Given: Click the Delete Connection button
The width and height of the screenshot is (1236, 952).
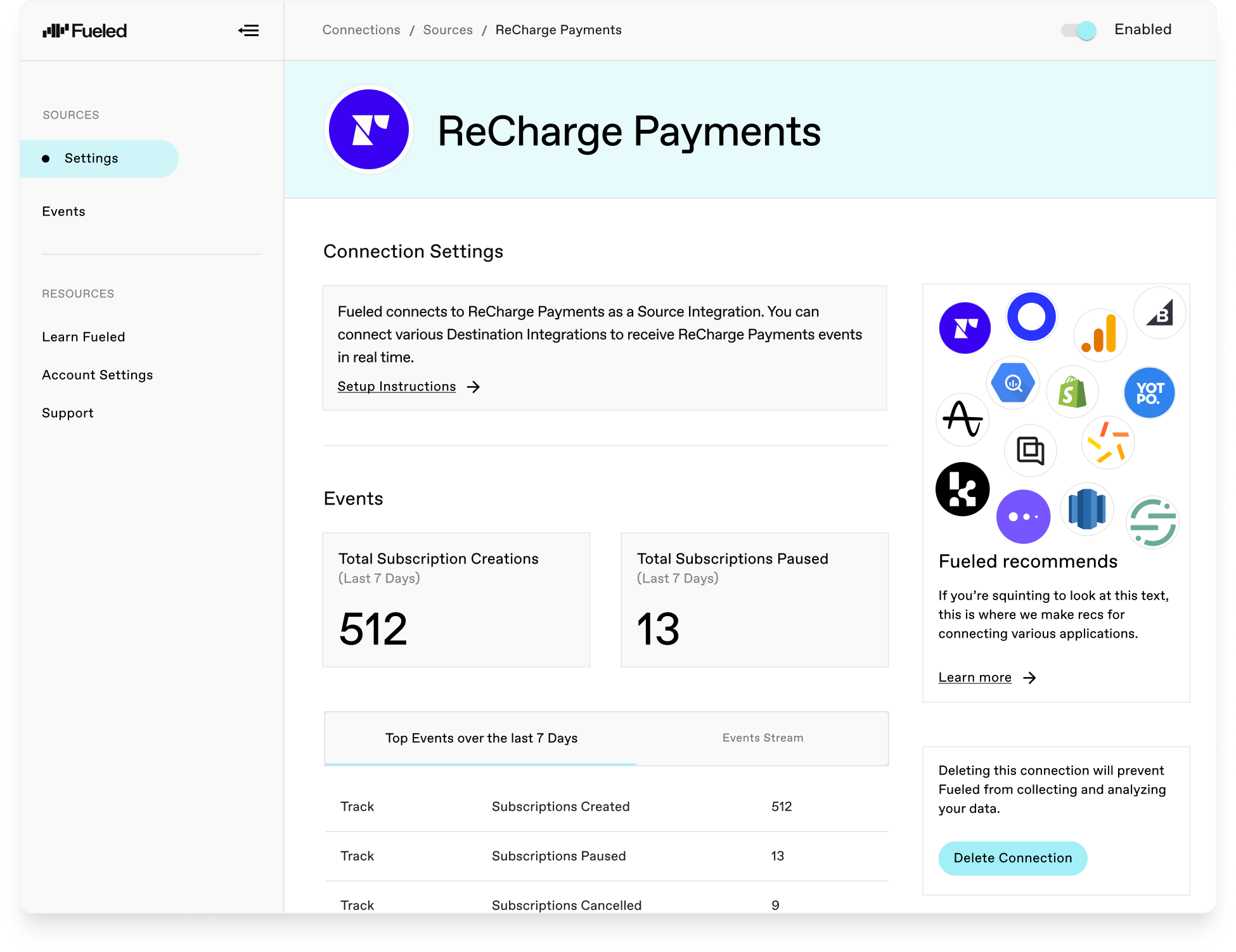Looking at the screenshot, I should pyautogui.click(x=1013, y=858).
